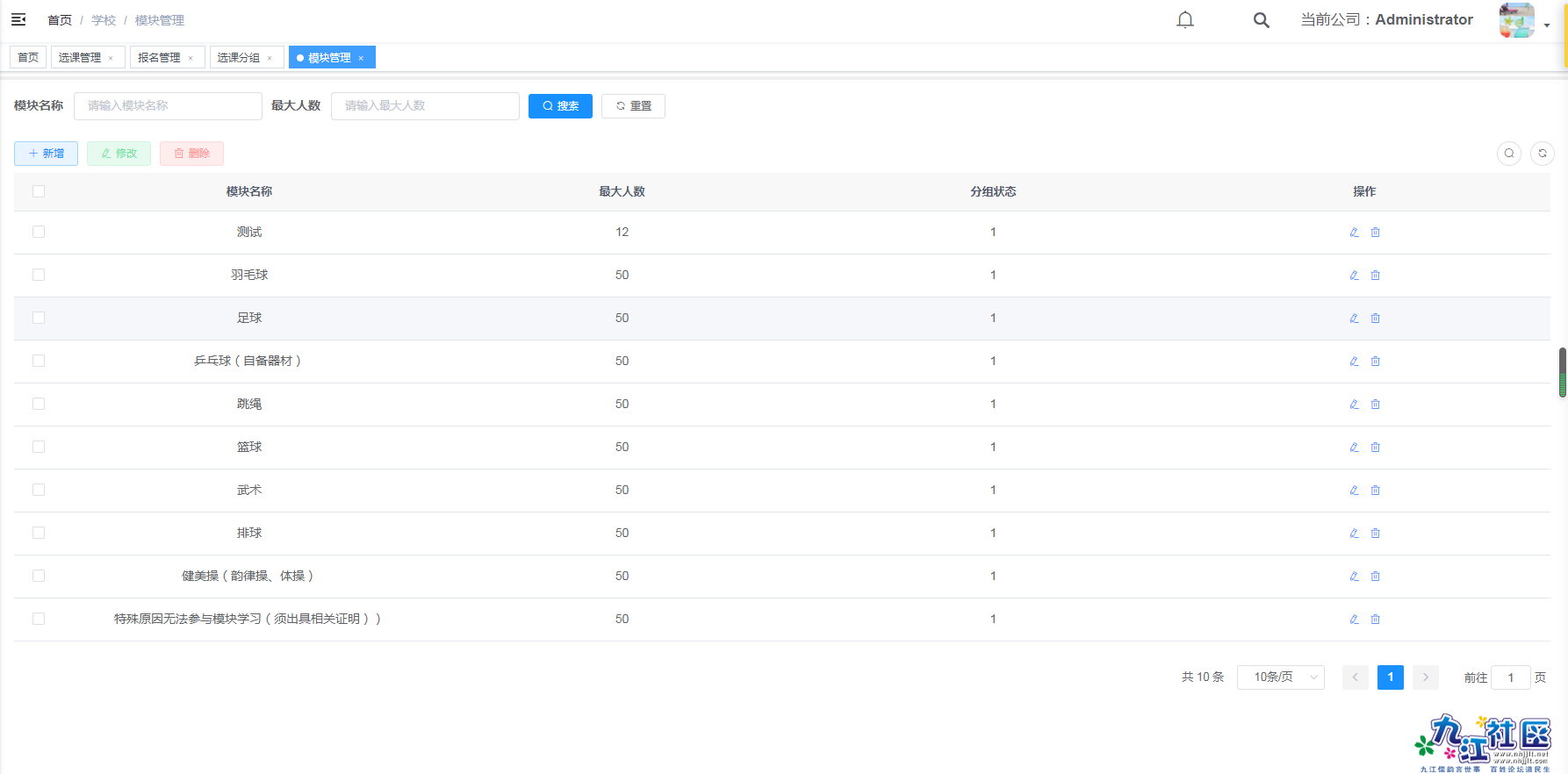Toggle search bar visibility round icon
The image size is (1568, 774).
coord(1508,154)
